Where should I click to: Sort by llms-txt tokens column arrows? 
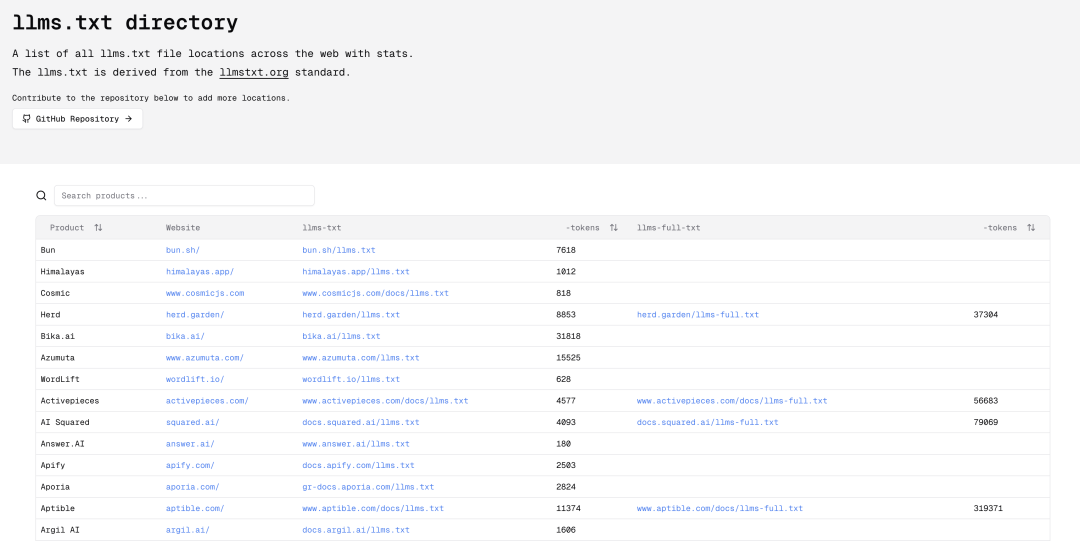(x=613, y=227)
